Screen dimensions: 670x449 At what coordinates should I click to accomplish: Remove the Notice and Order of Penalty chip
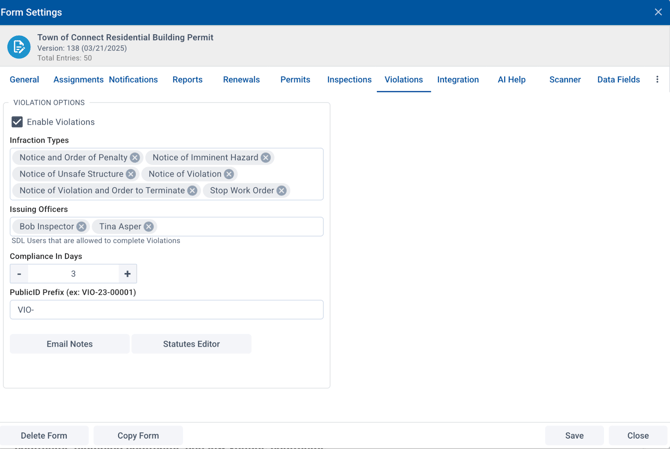coord(135,158)
